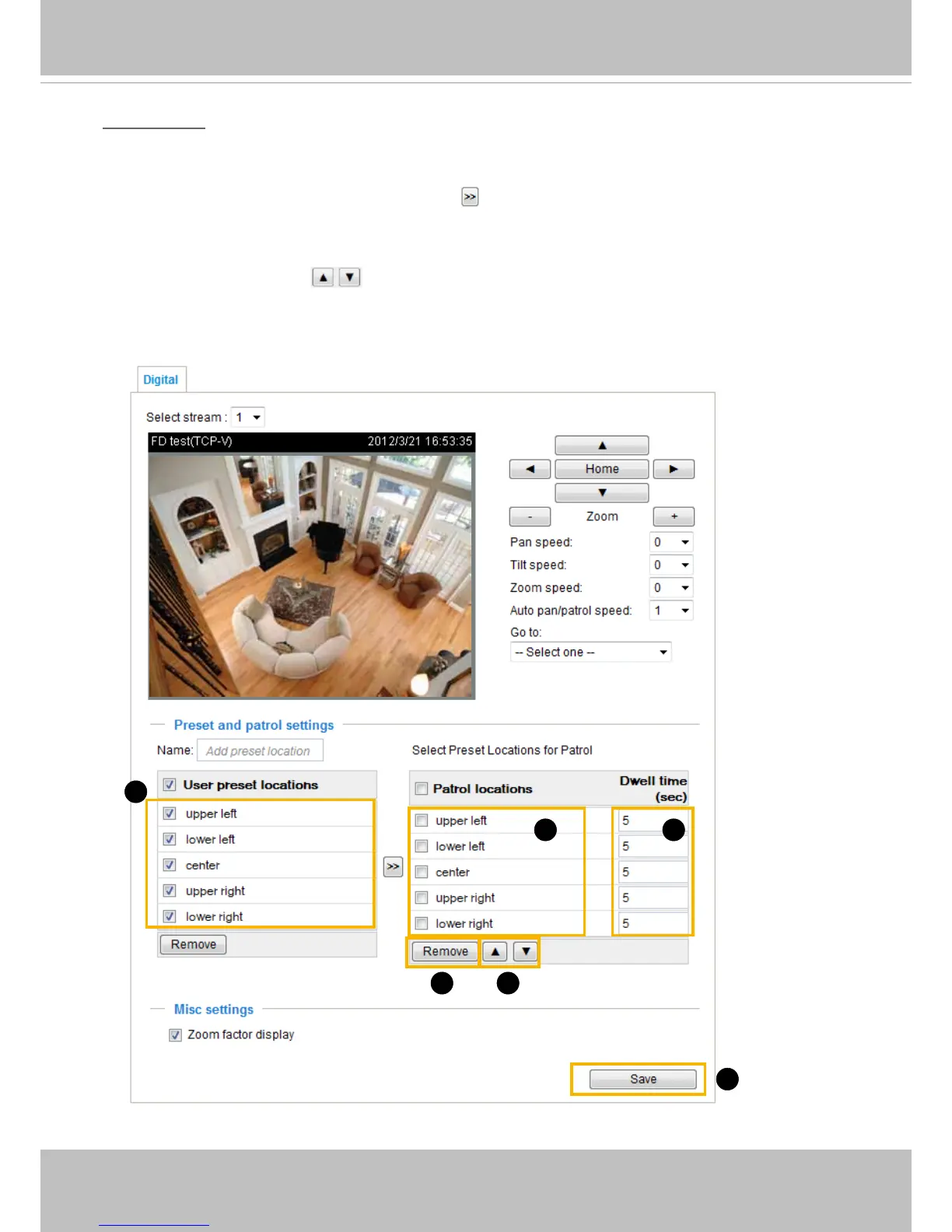Image resolution: width=952 pixels, height=1232 pixels.
Task: Check 'lower left' in patrol locations
Action: tap(422, 846)
